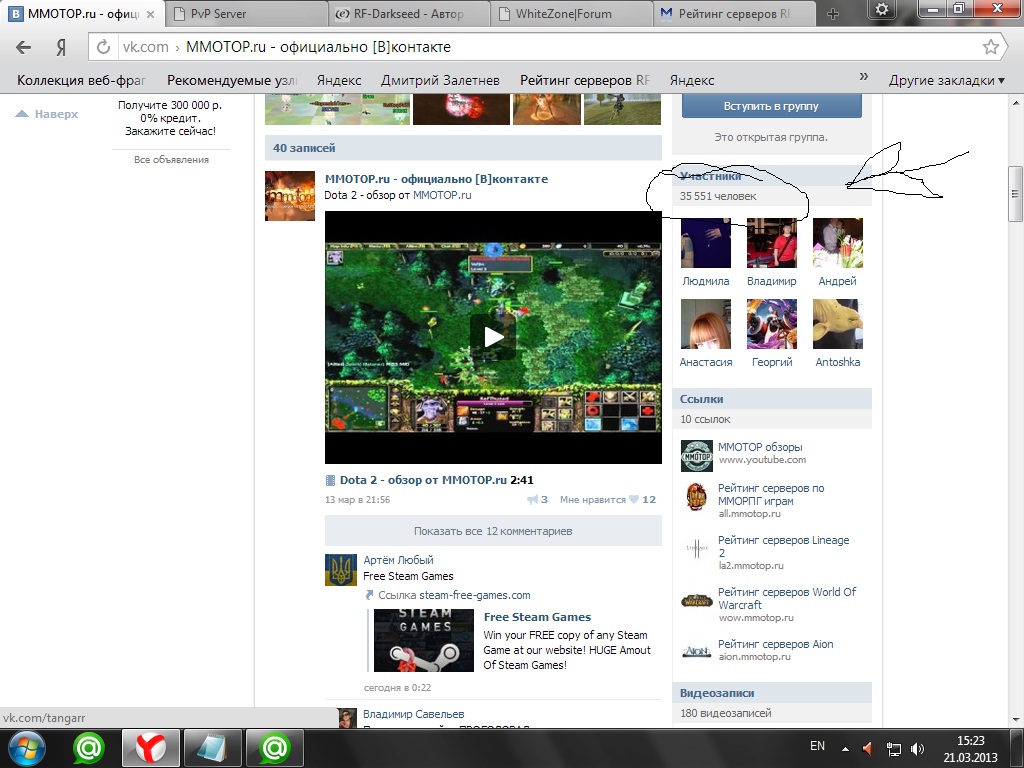Click the scrollbar's bottom down arrow
This screenshot has height=768, width=1024.
[x=1016, y=720]
